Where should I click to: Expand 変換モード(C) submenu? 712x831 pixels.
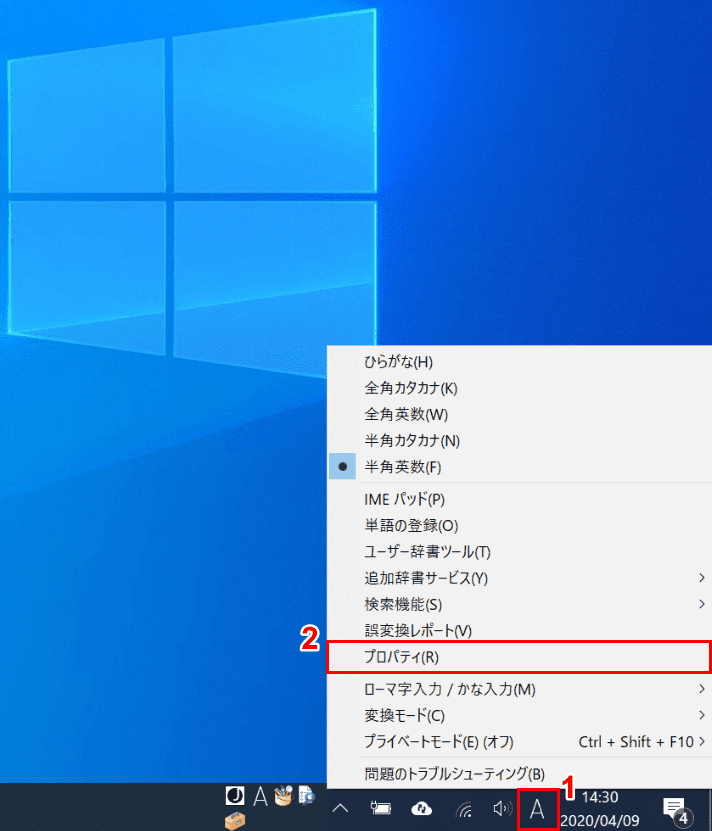coord(519,715)
